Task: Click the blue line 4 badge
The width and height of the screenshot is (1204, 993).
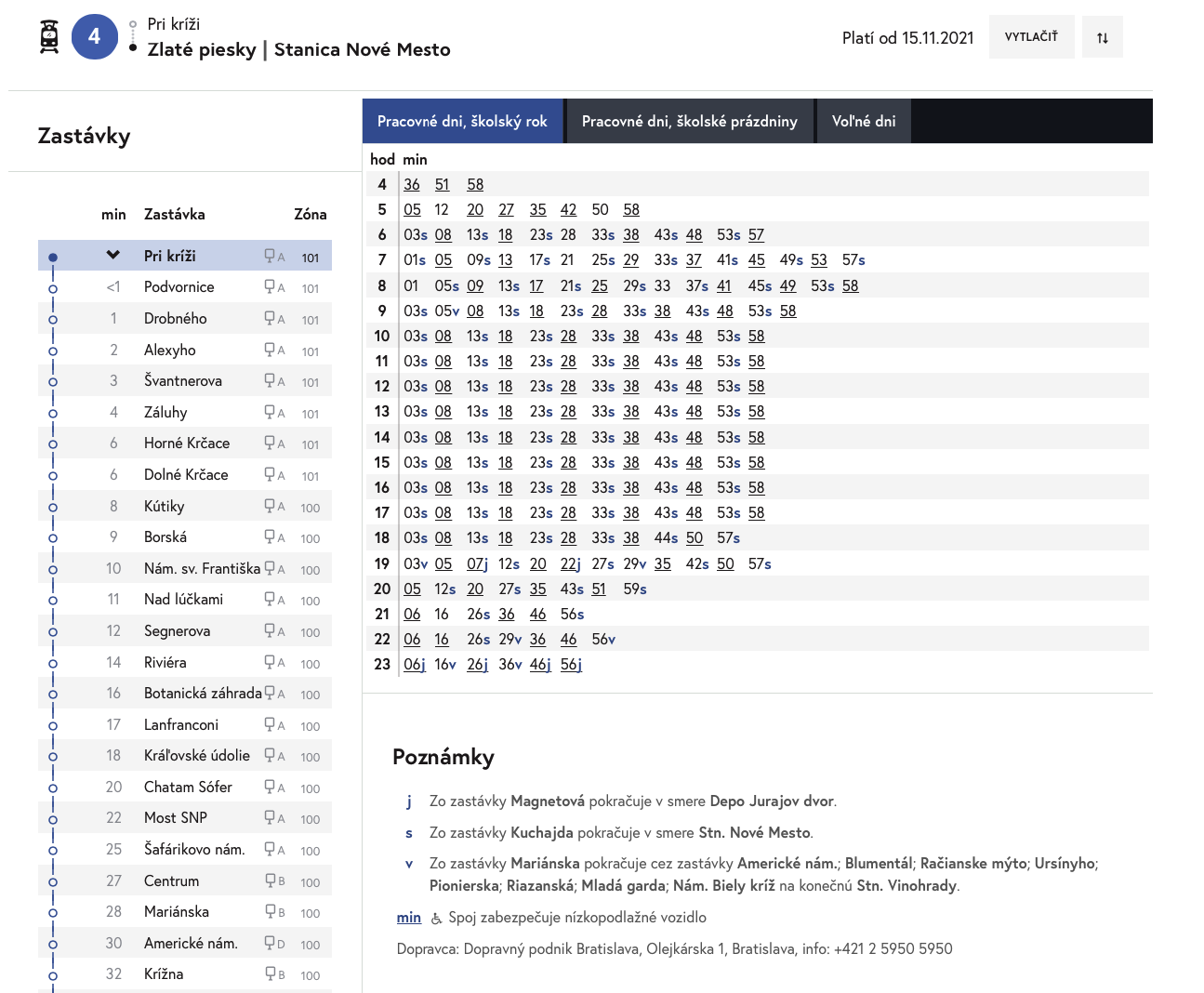Action: [94, 37]
